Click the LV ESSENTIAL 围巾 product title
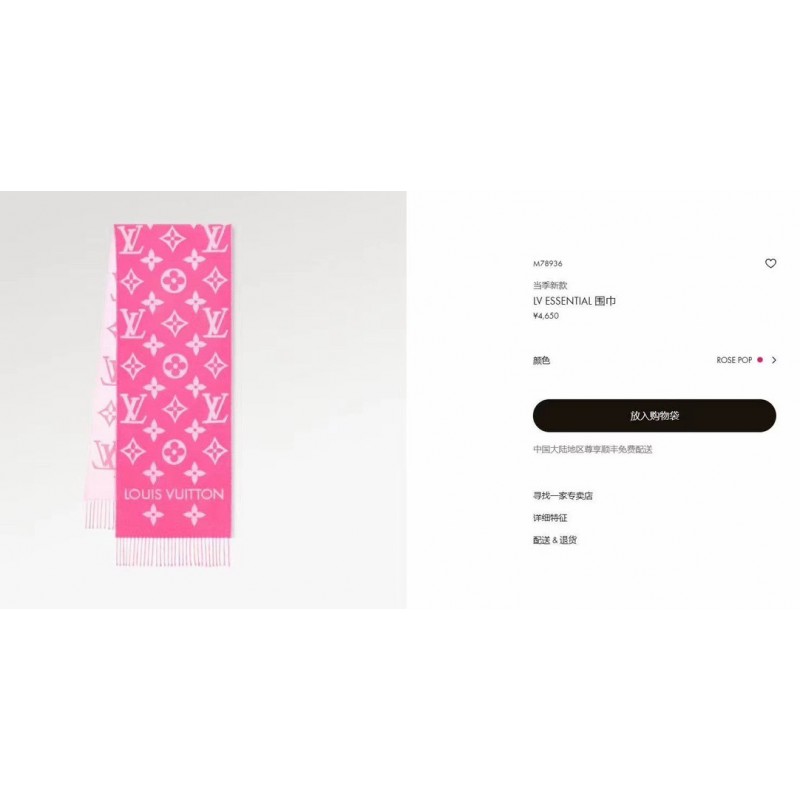 tap(574, 301)
